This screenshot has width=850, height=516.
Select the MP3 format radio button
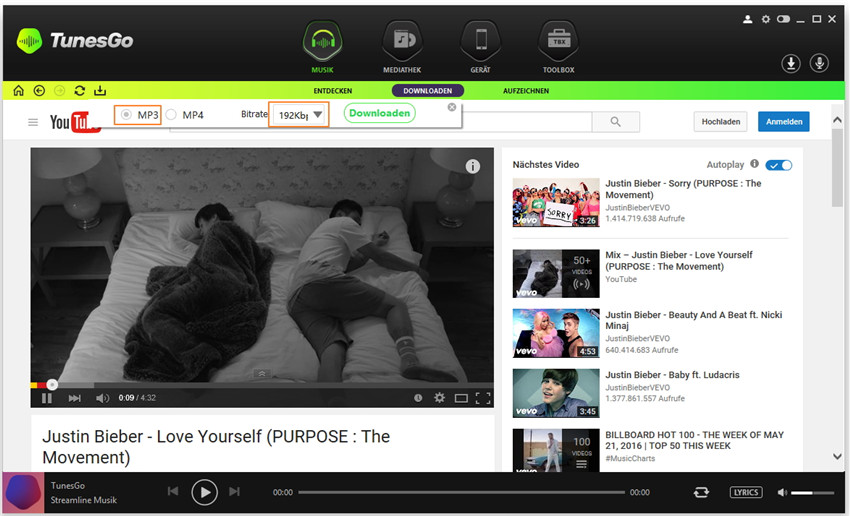pos(126,115)
